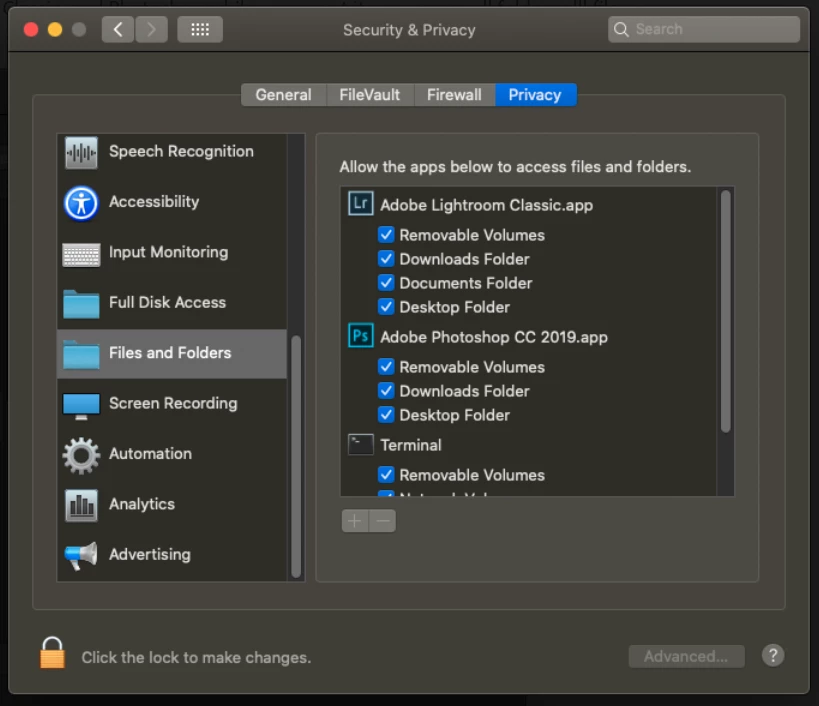Select Speech Recognition in the sidebar
The width and height of the screenshot is (819, 706).
[x=172, y=152]
